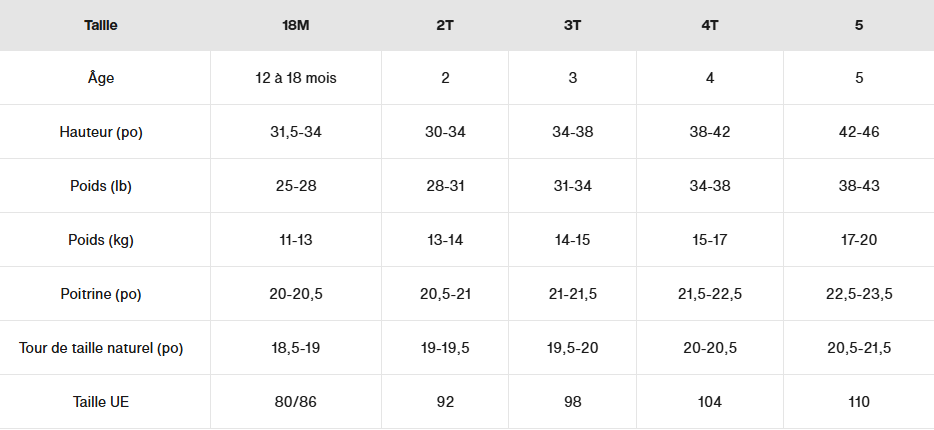Click the Taille column header
Screen dimensions: 934x430
pyautogui.click(x=101, y=25)
